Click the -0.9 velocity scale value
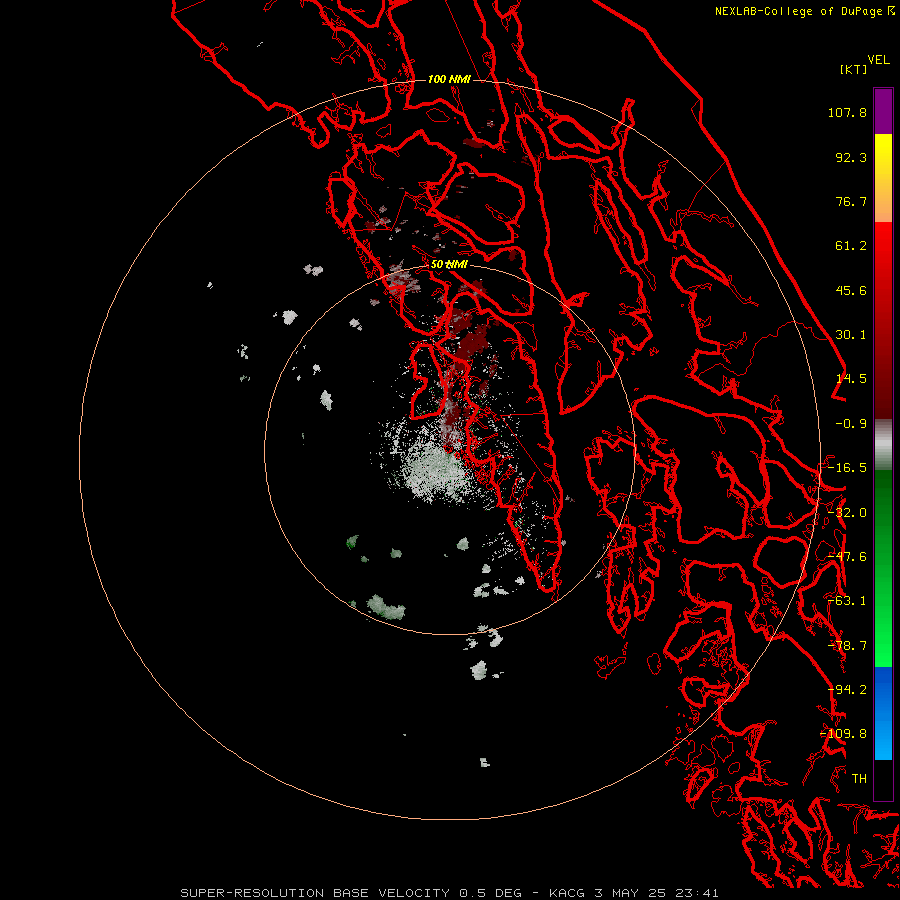Screen dimensions: 900x900 coord(851,424)
